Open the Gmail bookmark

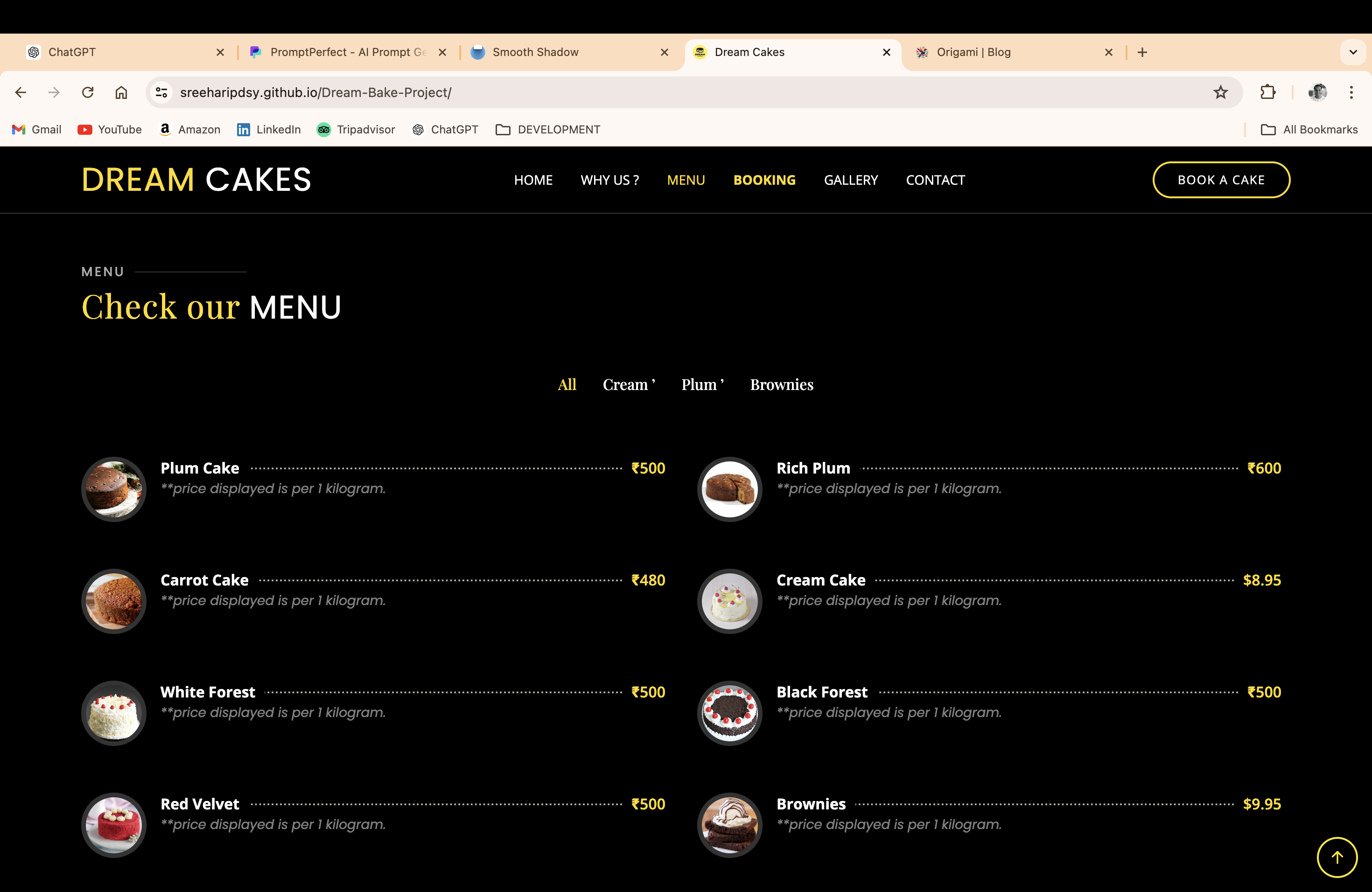37,130
